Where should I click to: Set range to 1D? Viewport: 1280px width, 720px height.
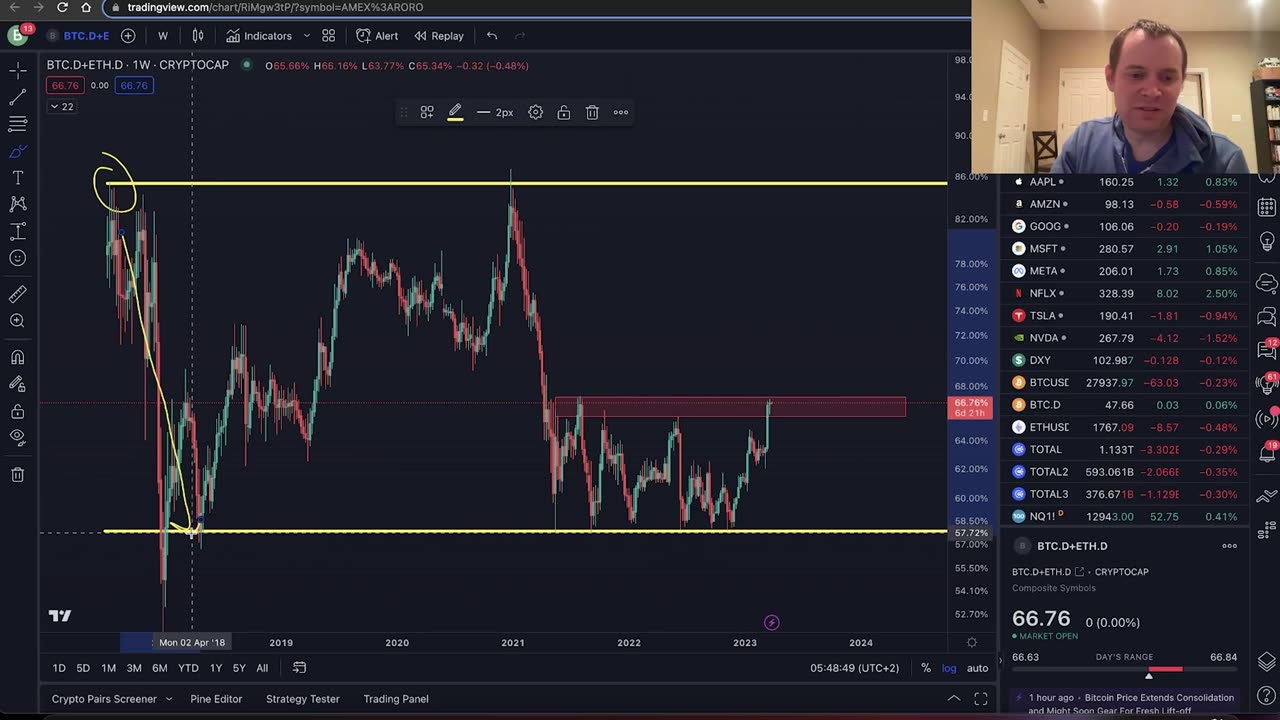pyautogui.click(x=59, y=668)
